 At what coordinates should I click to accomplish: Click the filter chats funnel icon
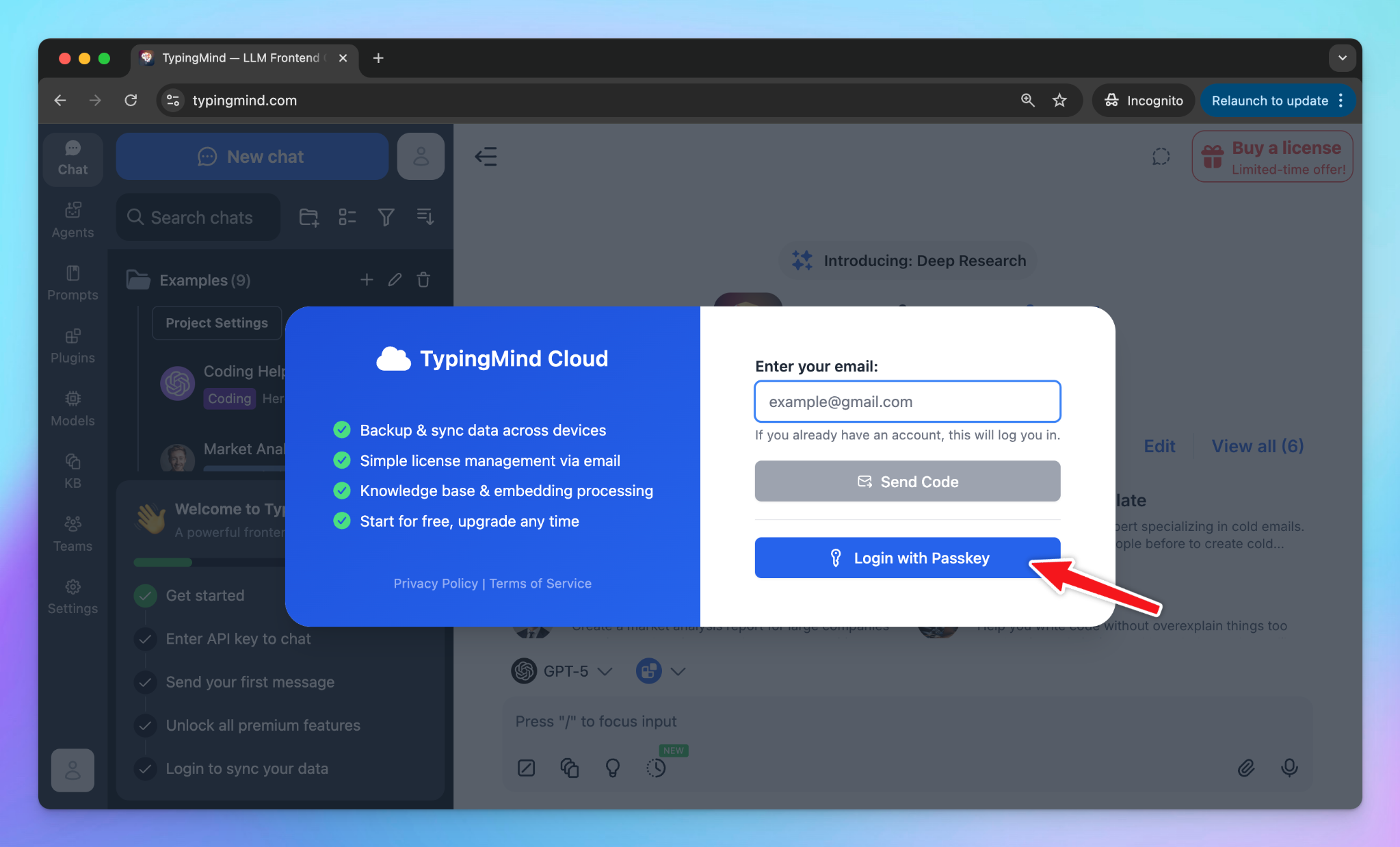tap(386, 218)
